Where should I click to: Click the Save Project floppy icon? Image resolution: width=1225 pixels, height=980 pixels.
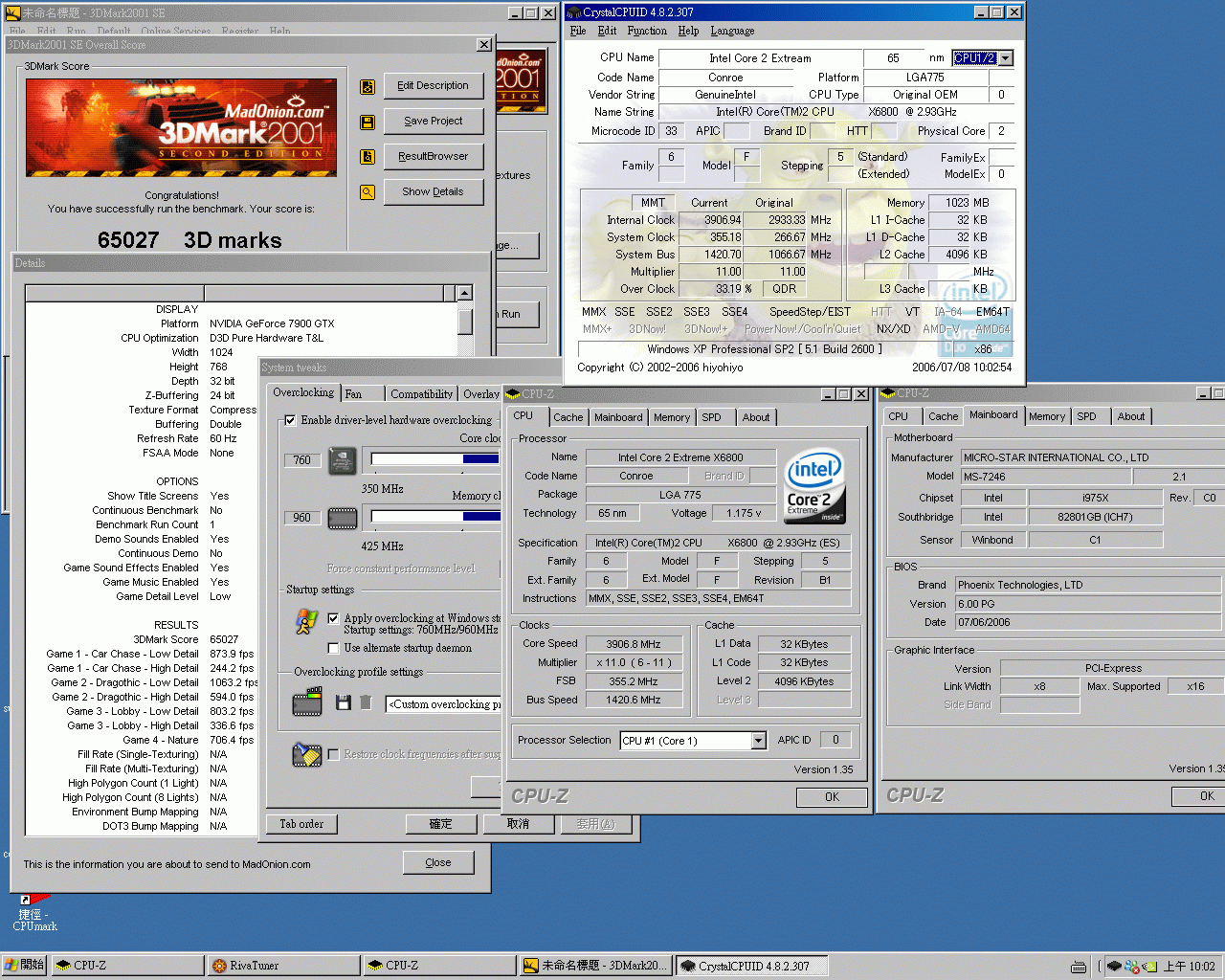click(x=367, y=122)
